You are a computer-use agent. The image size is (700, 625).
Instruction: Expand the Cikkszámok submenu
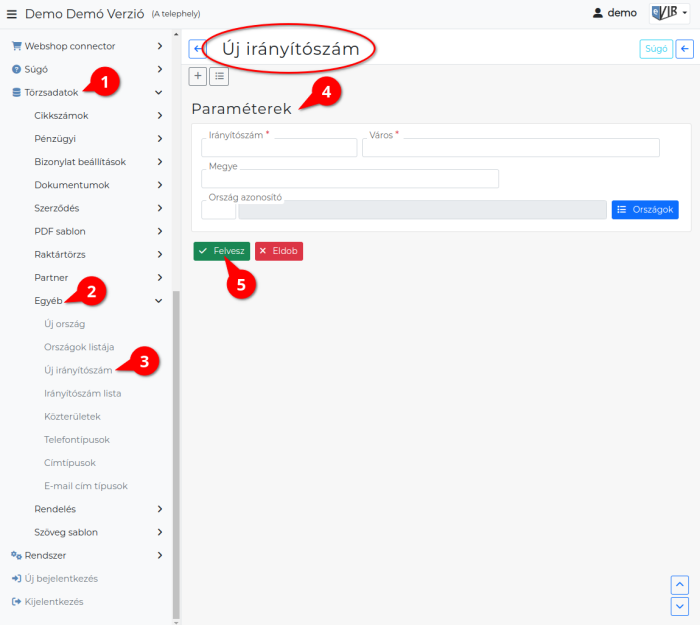[160, 116]
